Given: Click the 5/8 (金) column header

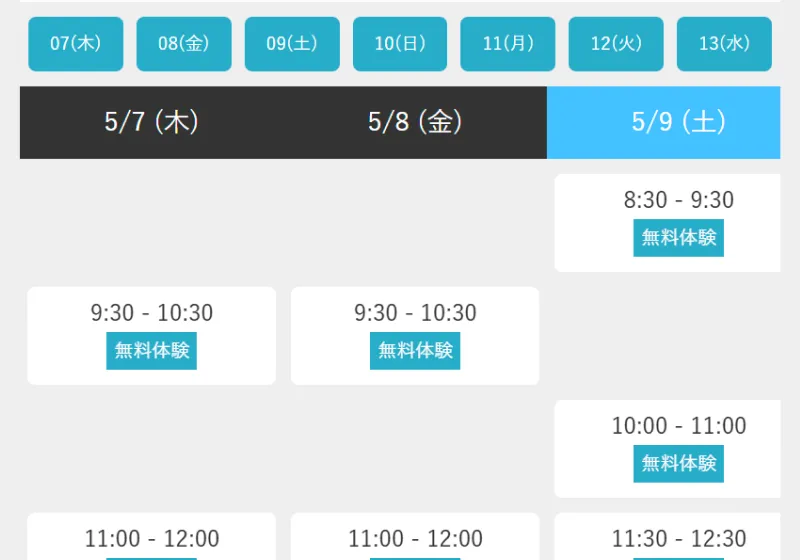Looking at the screenshot, I should click(415, 122).
